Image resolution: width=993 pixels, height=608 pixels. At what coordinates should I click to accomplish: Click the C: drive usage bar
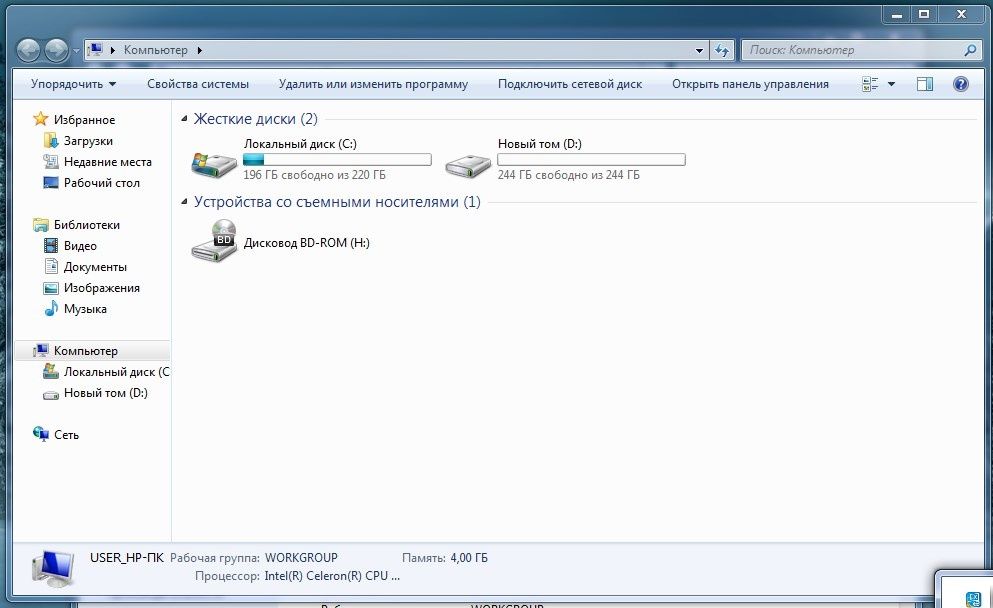tap(338, 160)
